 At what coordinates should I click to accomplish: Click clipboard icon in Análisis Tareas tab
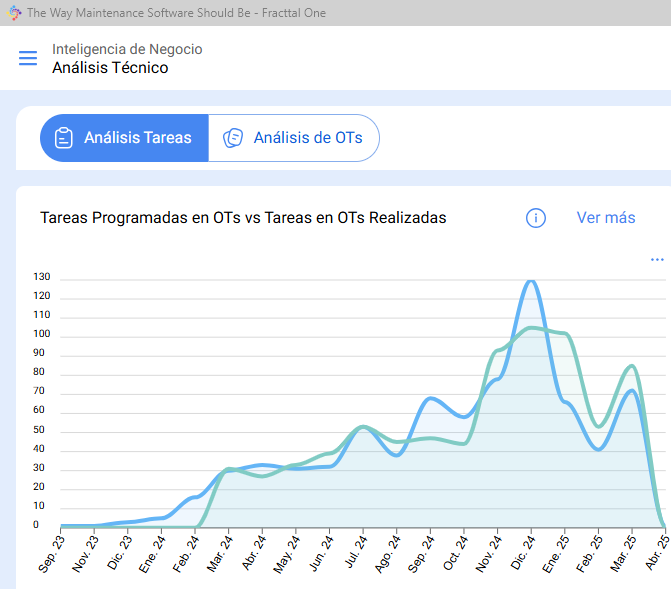pyautogui.click(x=64, y=138)
